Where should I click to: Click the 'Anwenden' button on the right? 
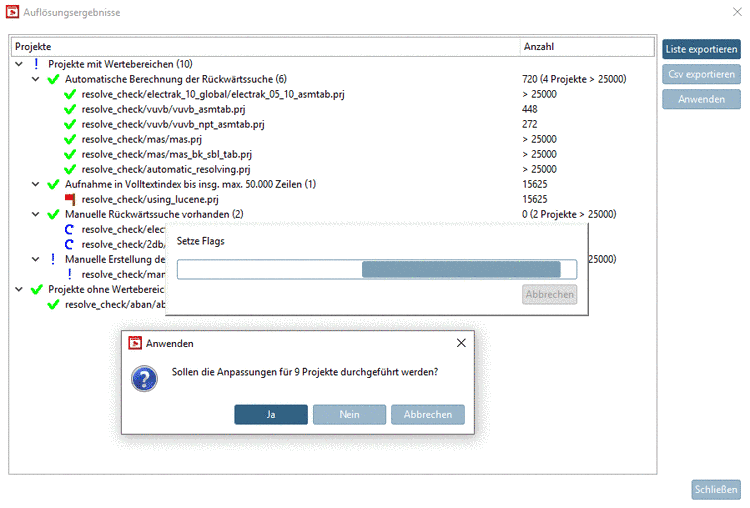(701, 99)
